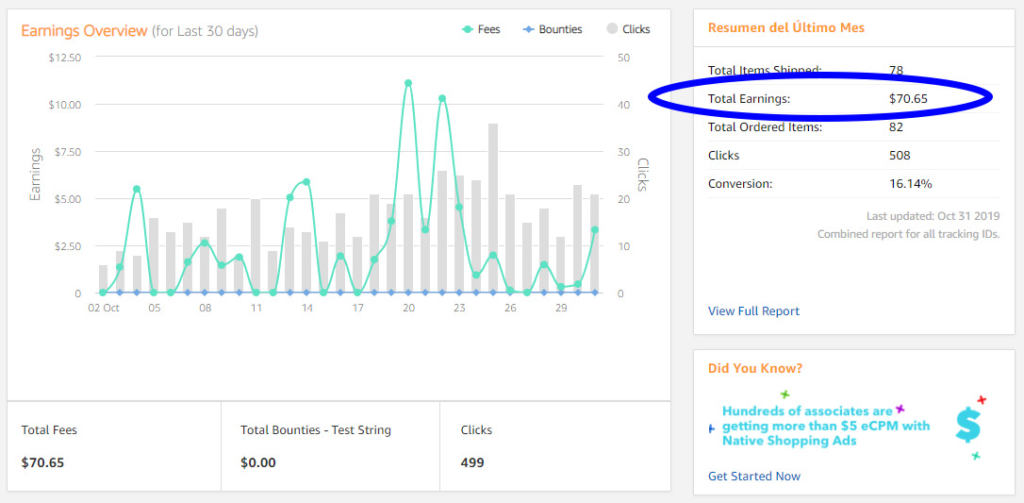This screenshot has width=1024, height=503.
Task: Click the Total Ordered Items value 82
Action: [896, 127]
